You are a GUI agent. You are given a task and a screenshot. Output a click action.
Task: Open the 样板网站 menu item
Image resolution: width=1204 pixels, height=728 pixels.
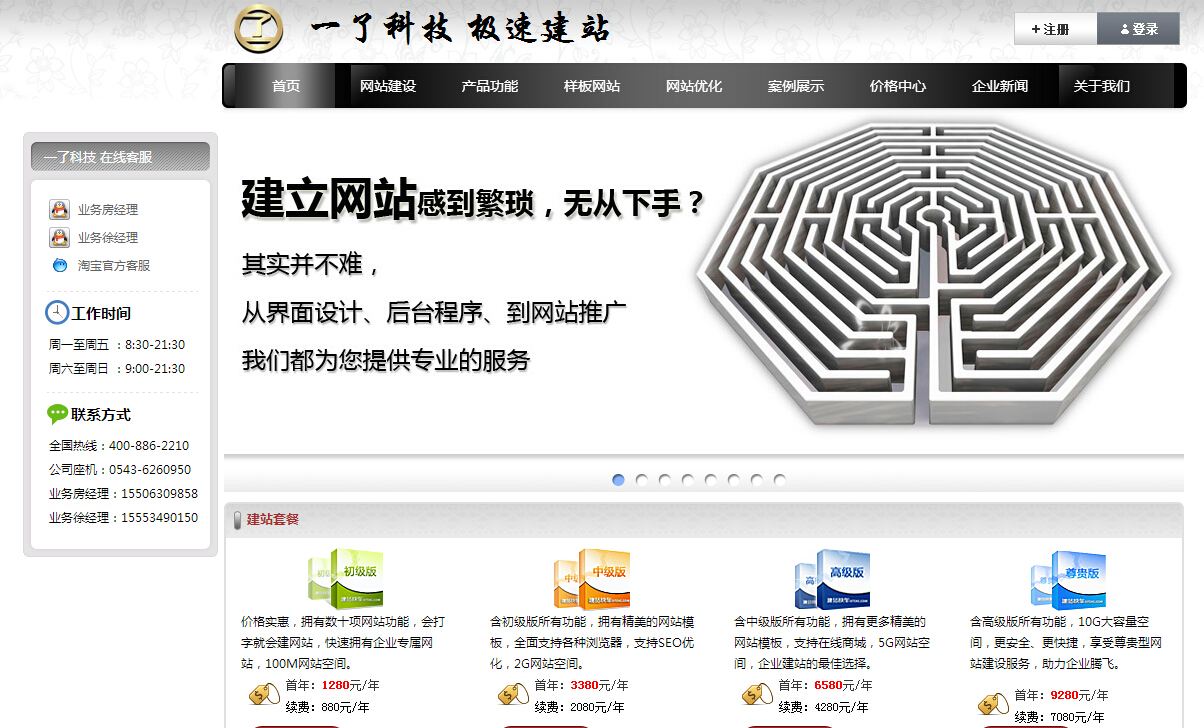click(592, 86)
